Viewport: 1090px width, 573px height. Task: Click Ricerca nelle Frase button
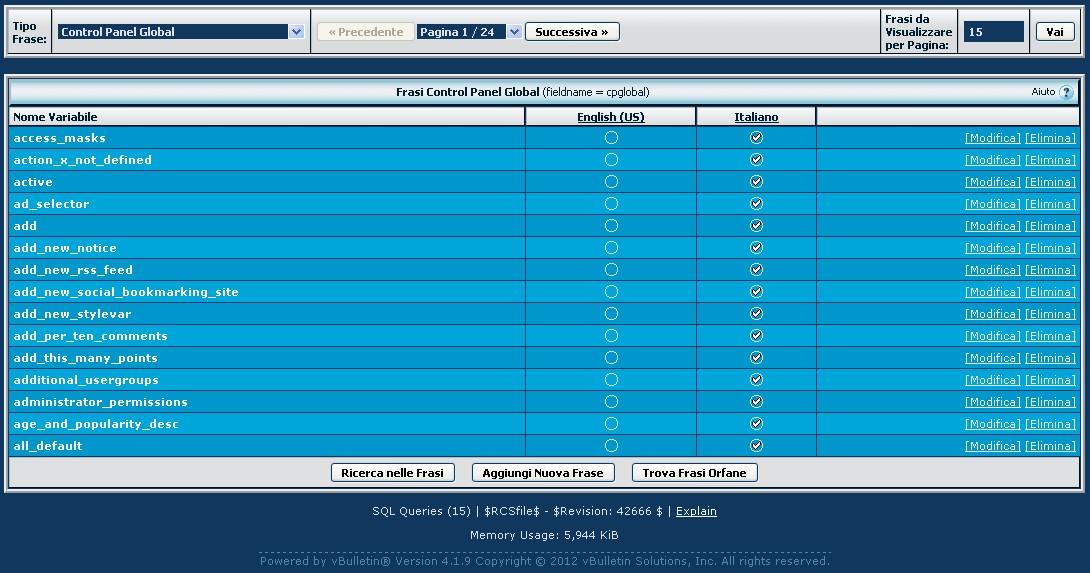pos(393,473)
